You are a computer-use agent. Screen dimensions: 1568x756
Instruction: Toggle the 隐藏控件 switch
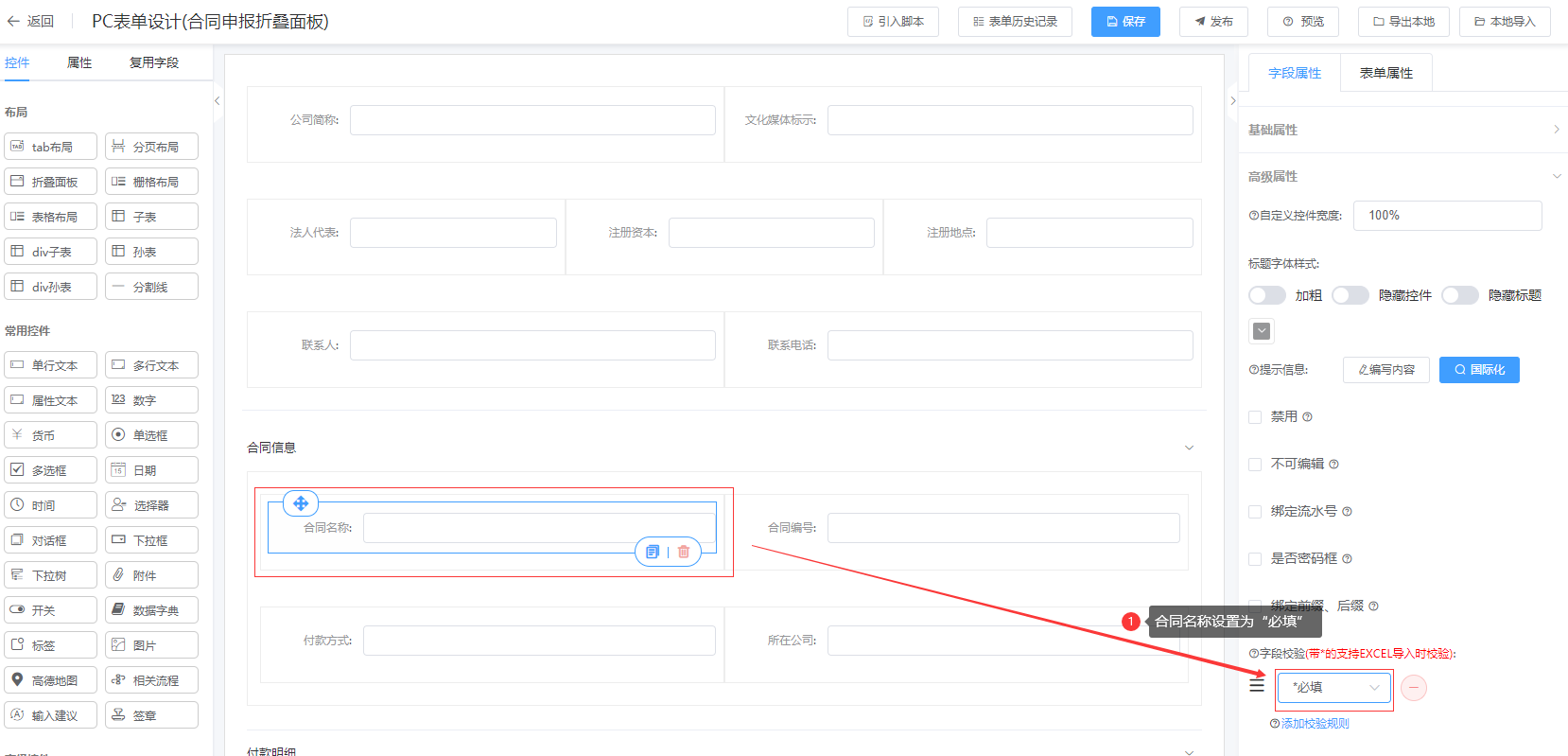coord(1350,295)
